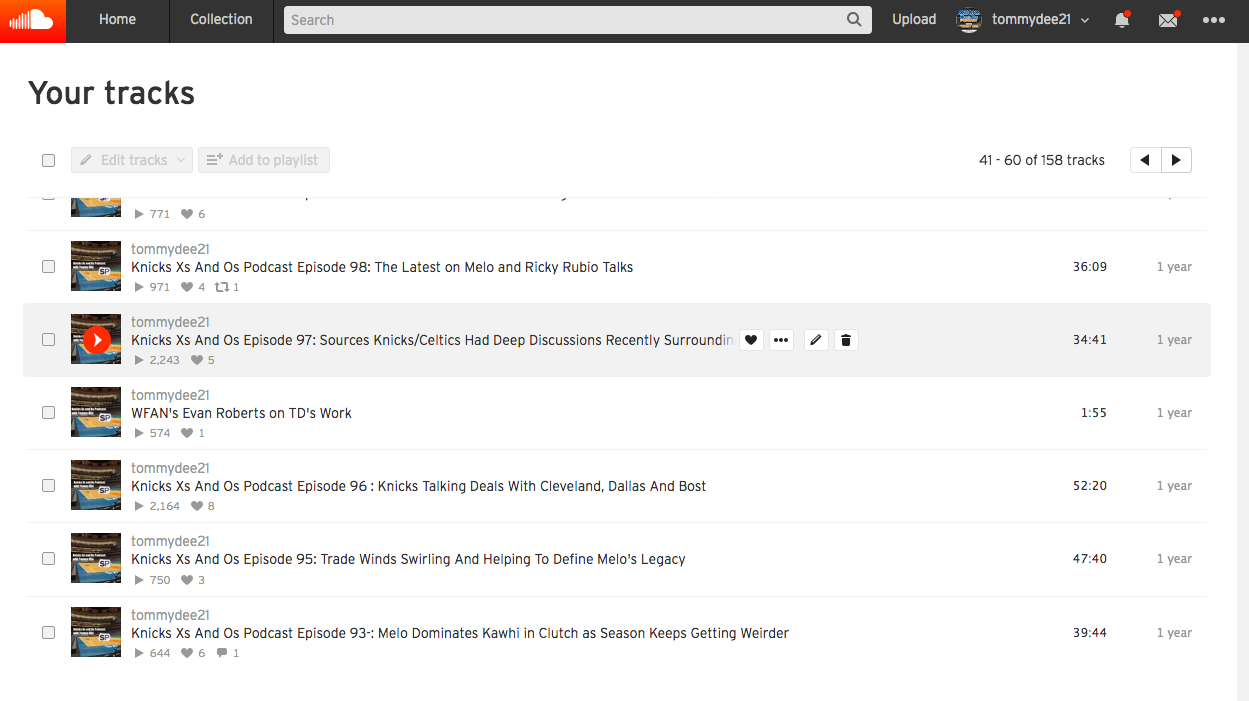Play the Episode 97 track
Image resolution: width=1249 pixels, height=701 pixels.
97,340
